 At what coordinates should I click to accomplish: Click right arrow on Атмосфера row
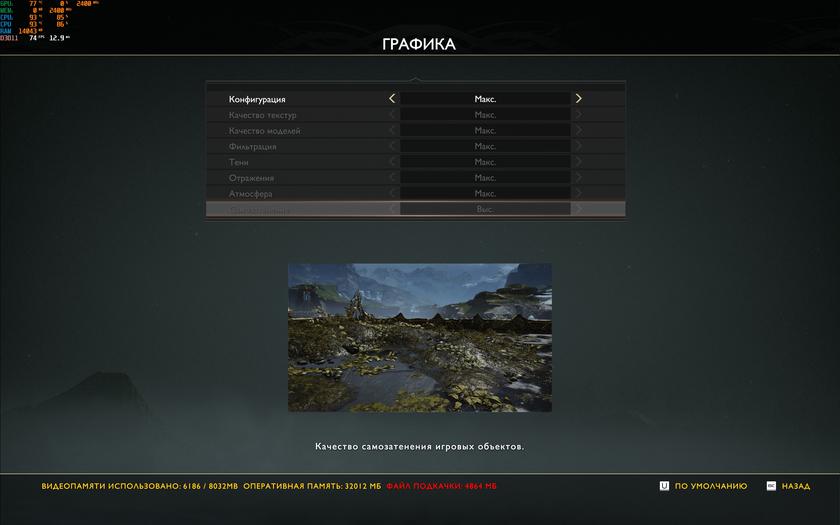[578, 193]
